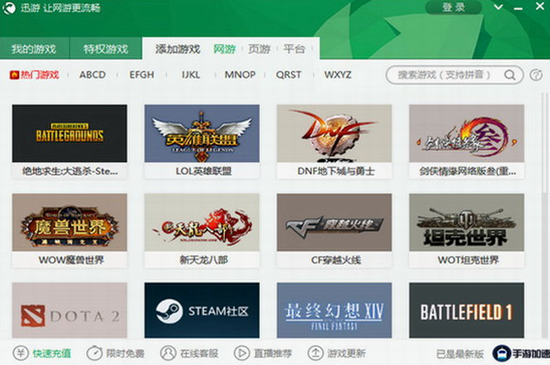Click the 登录 login button

click(x=454, y=7)
